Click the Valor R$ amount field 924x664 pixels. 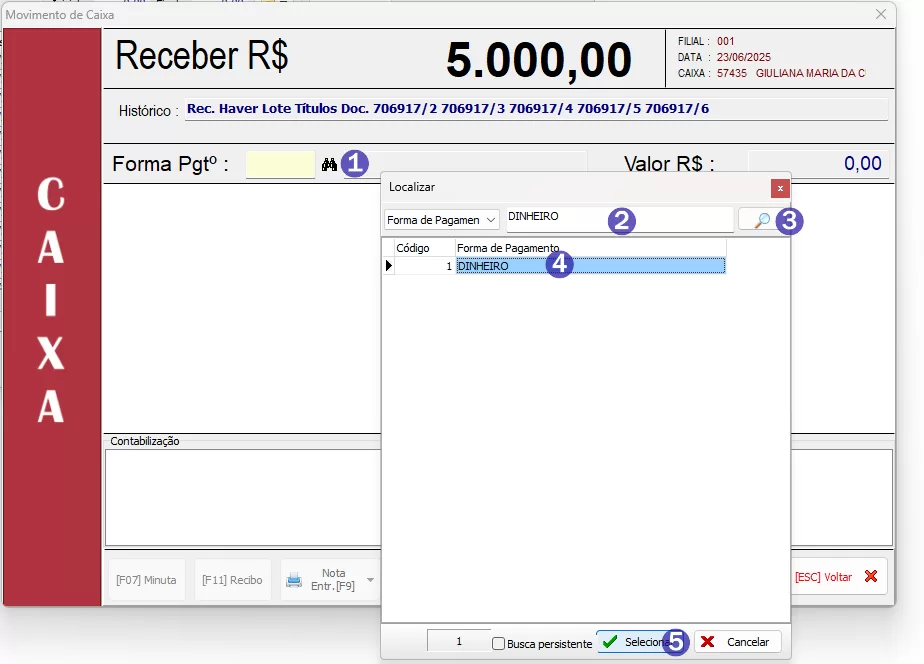[x=817, y=165]
